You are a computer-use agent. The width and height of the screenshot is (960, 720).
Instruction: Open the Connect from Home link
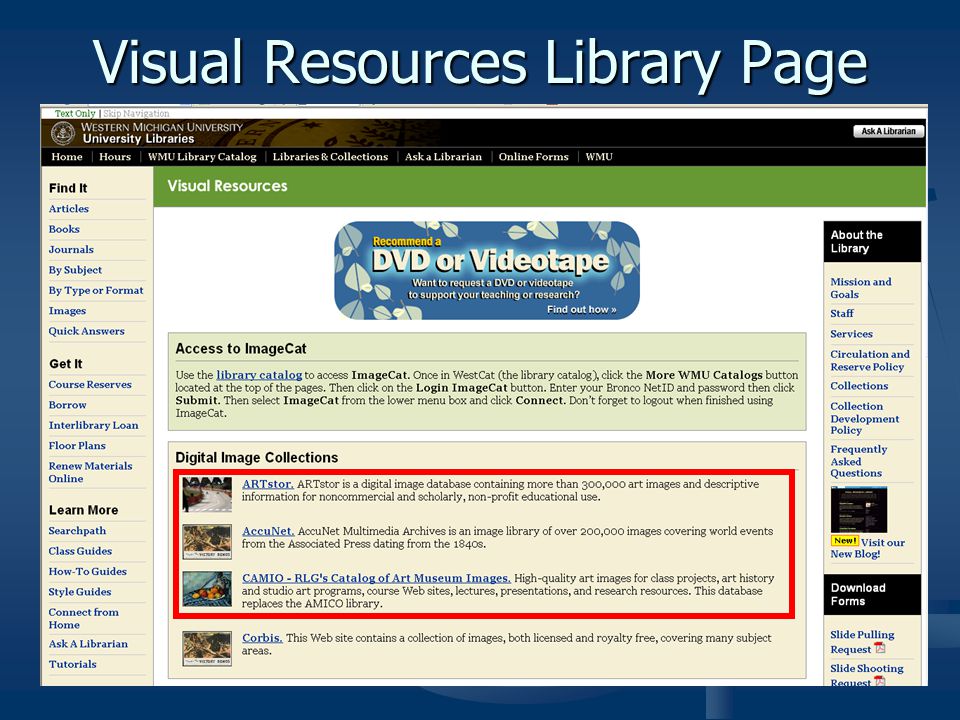[x=84, y=618]
